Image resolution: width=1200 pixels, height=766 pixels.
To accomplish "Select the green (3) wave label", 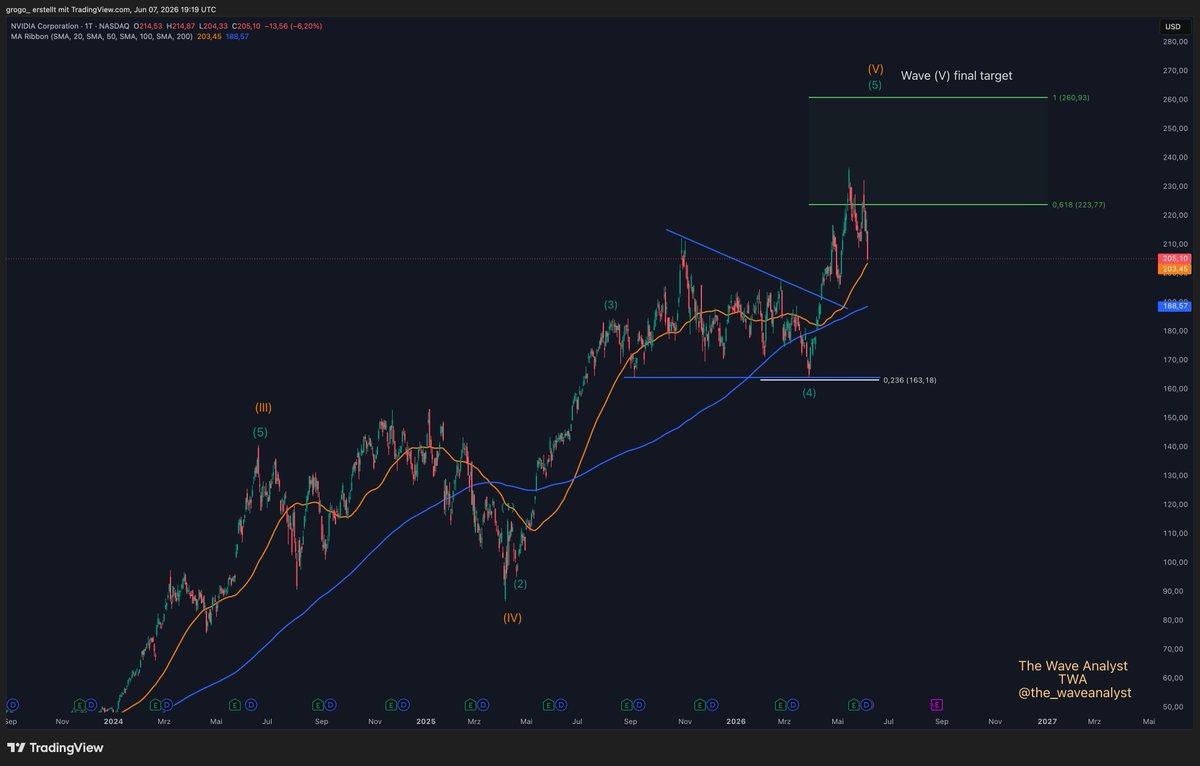I will point(610,304).
